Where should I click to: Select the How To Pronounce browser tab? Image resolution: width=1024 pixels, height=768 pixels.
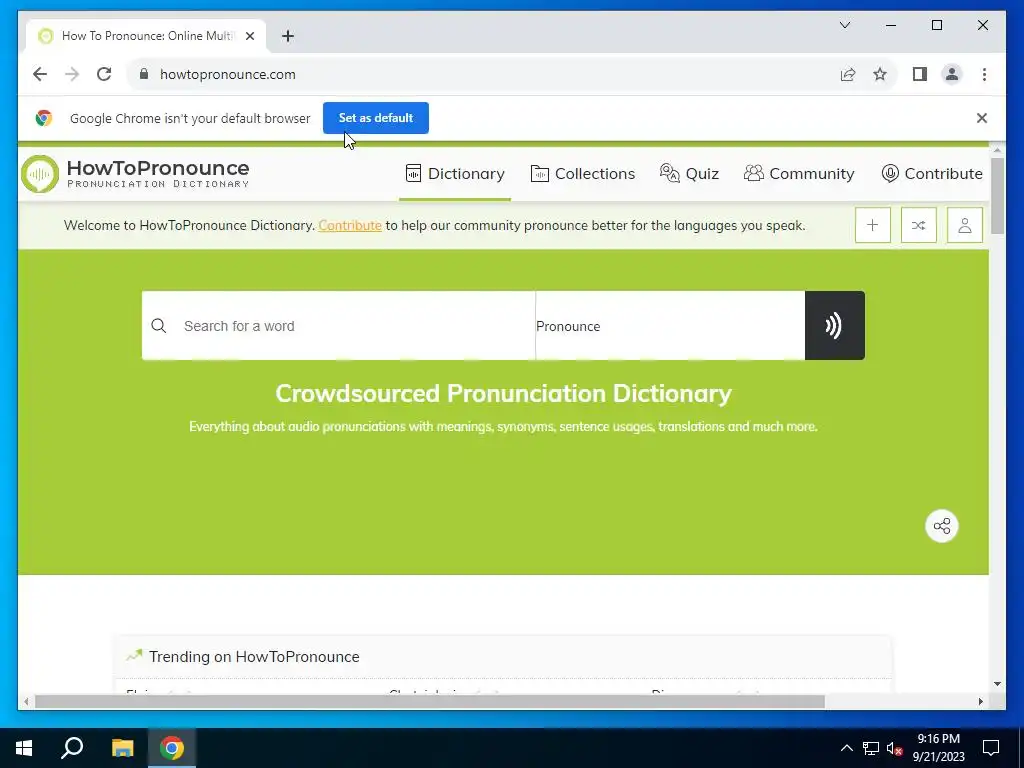point(146,36)
